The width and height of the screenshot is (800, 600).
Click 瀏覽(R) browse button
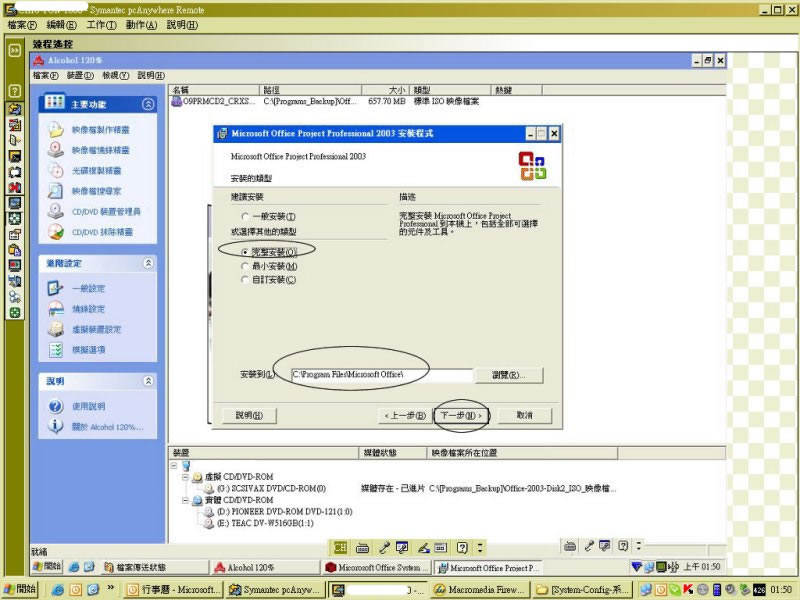click(509, 375)
